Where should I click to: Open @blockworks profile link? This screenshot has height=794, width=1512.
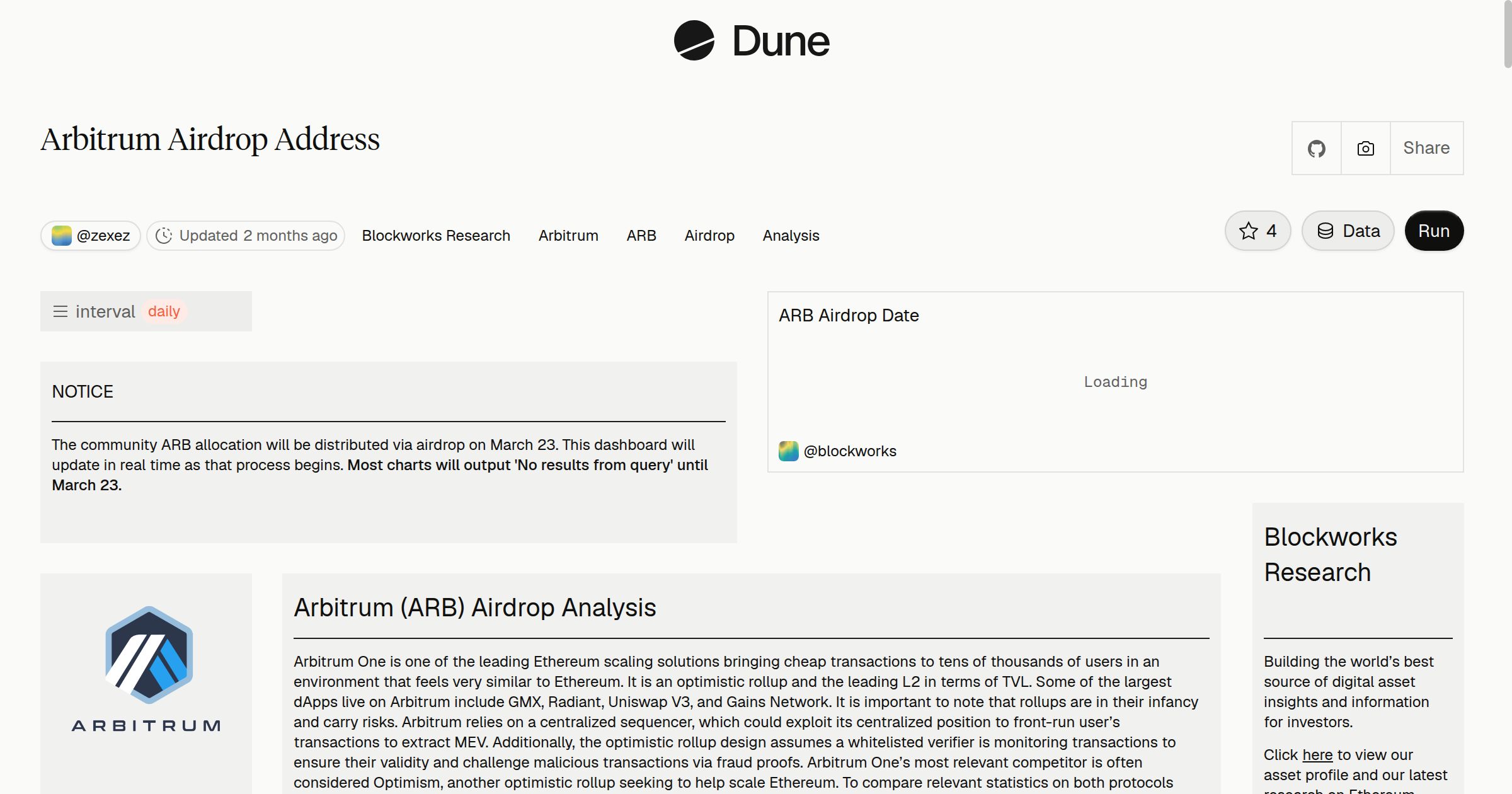tap(850, 451)
